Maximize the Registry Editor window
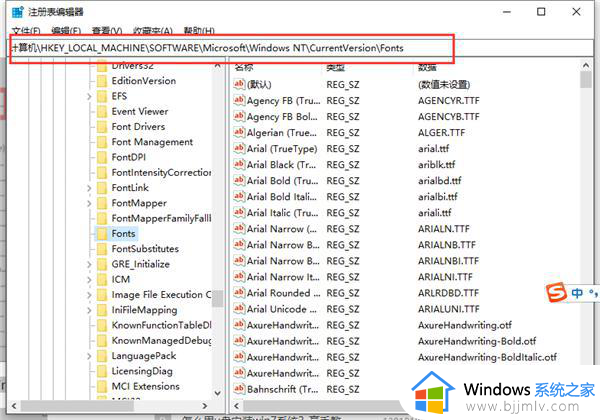Screen dimensions: 600x420 coord(541,12)
